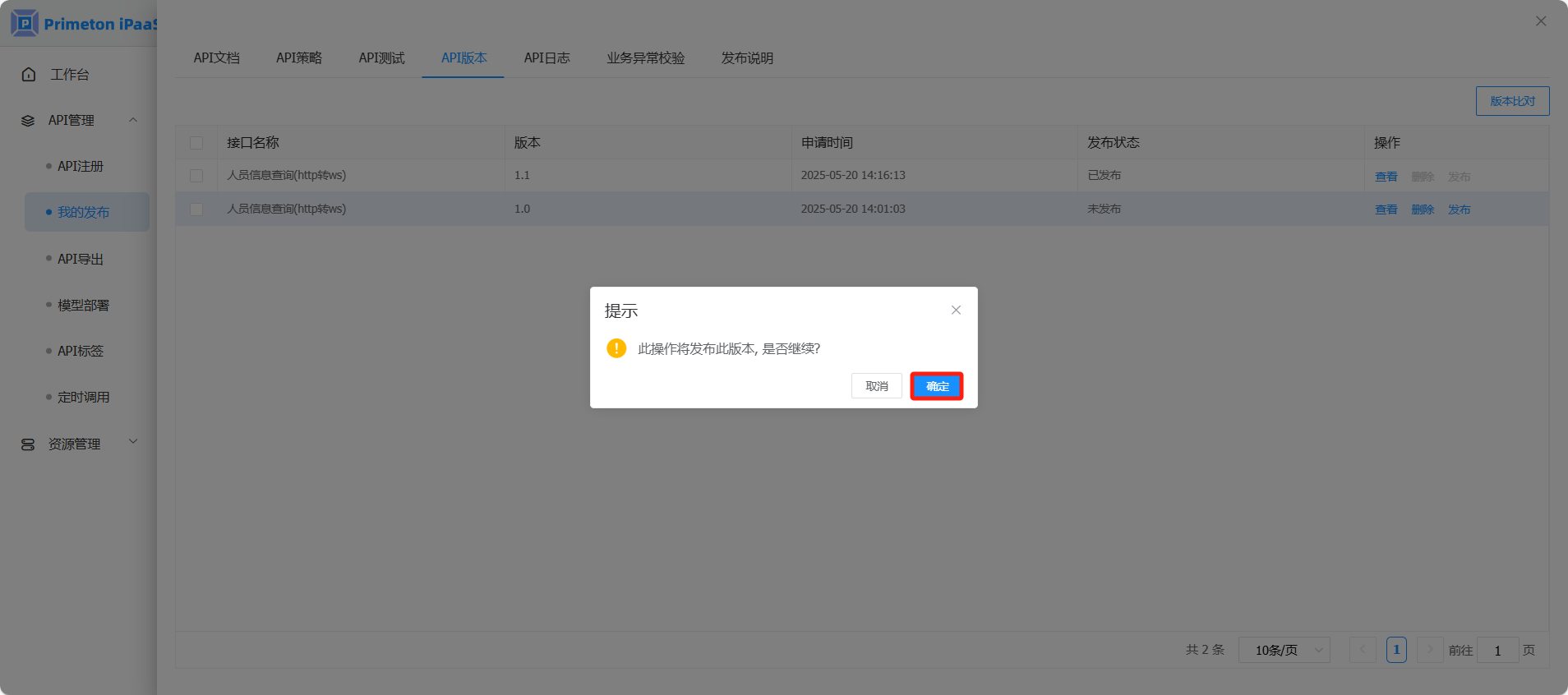The image size is (1568, 695).
Task: Open the API日志 tab
Action: point(547,58)
